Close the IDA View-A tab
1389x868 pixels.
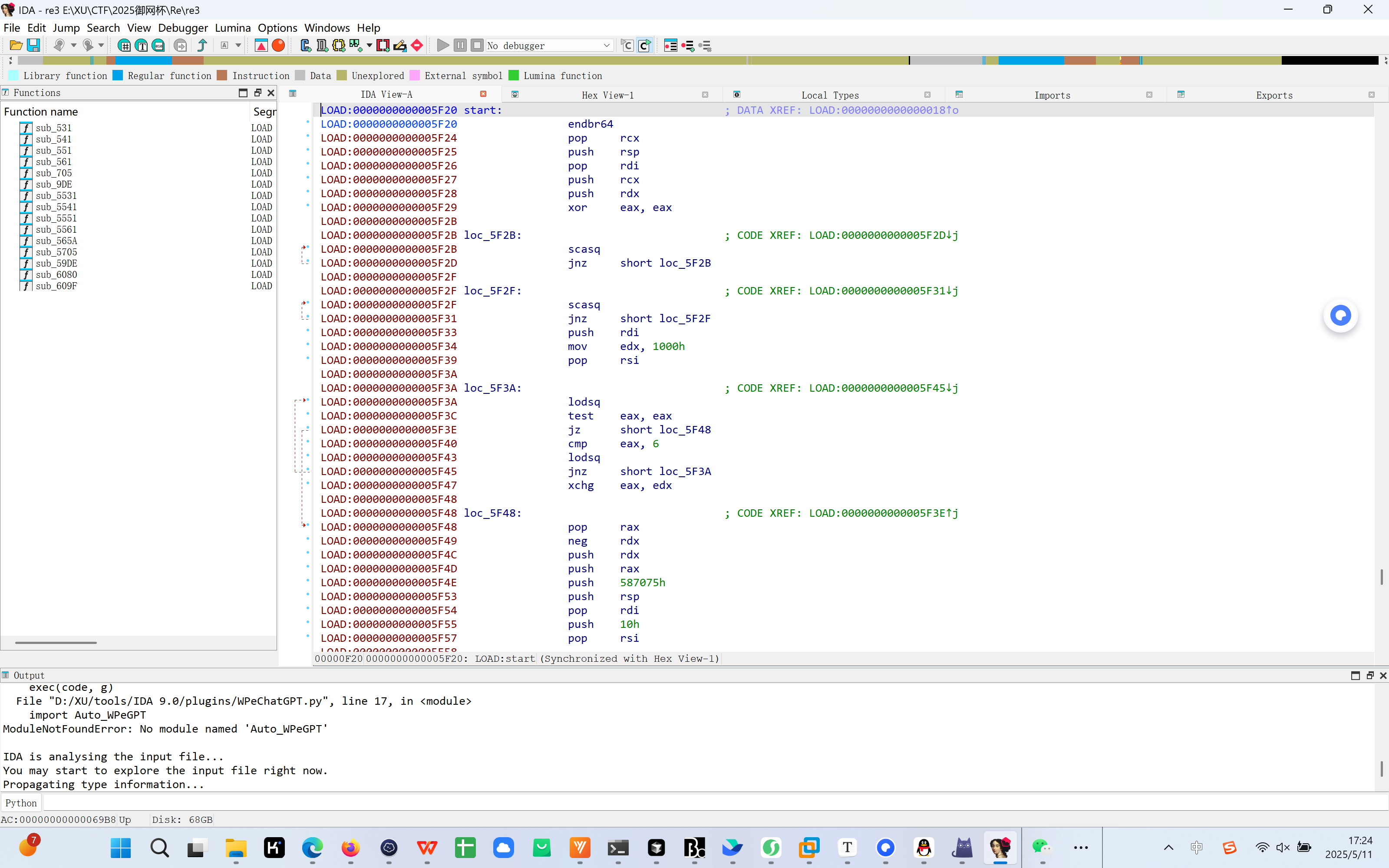(x=483, y=94)
